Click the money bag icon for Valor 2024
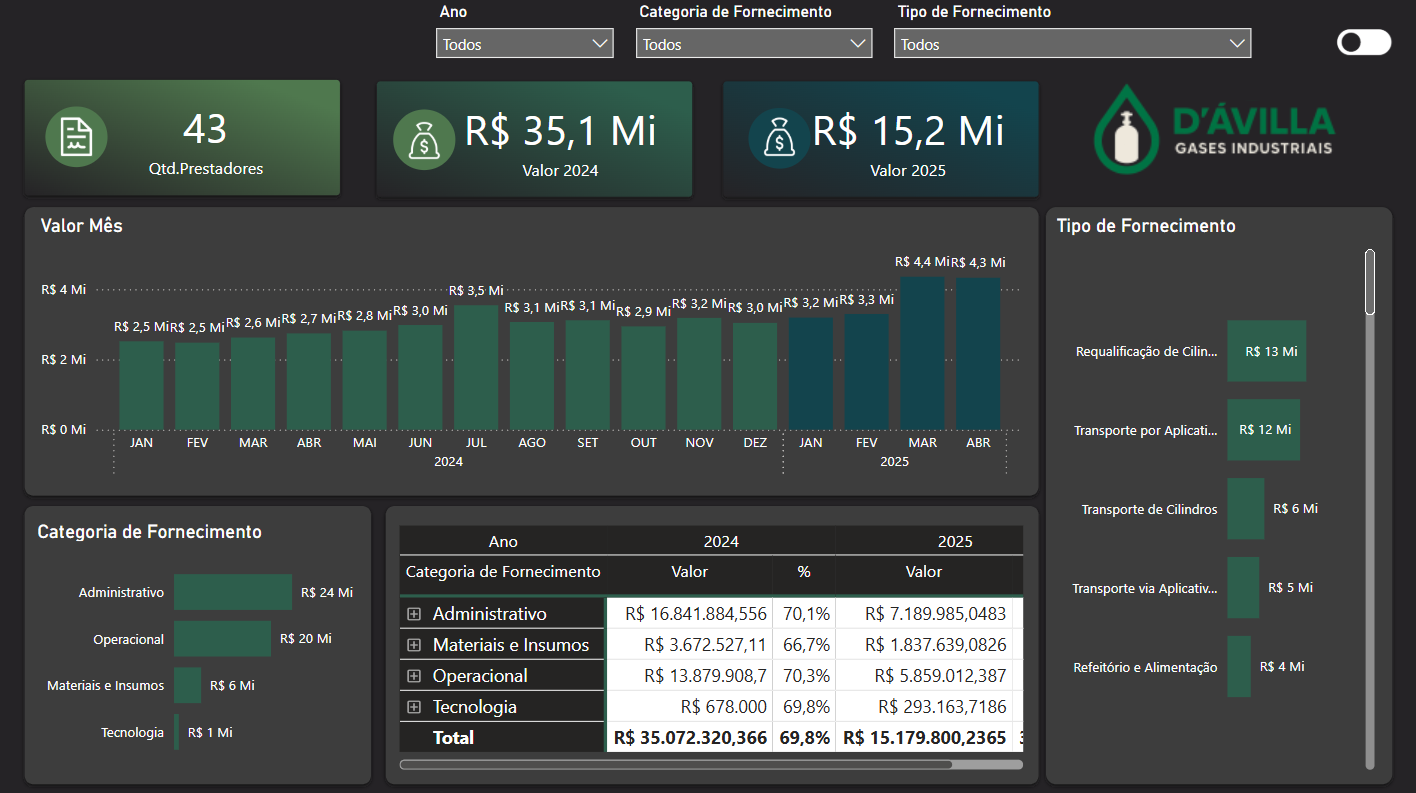The height and width of the screenshot is (793, 1416). [x=424, y=139]
